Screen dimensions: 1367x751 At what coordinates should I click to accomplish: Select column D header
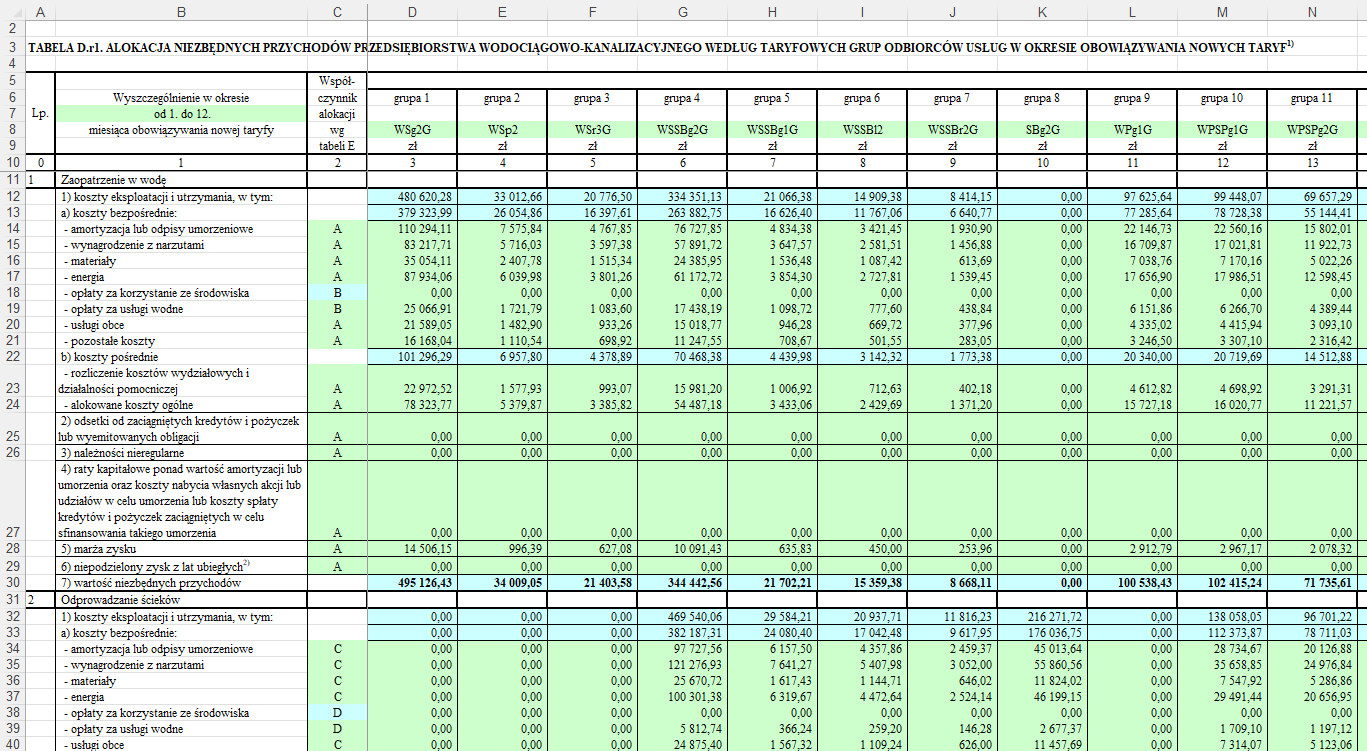[412, 11]
